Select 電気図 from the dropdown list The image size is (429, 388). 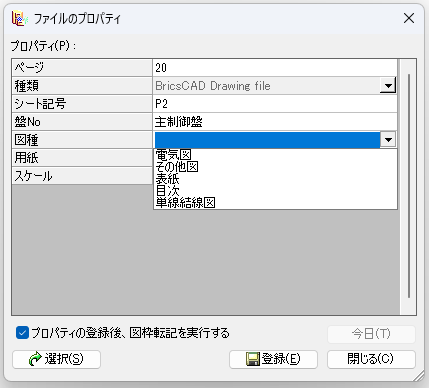[x=275, y=155]
